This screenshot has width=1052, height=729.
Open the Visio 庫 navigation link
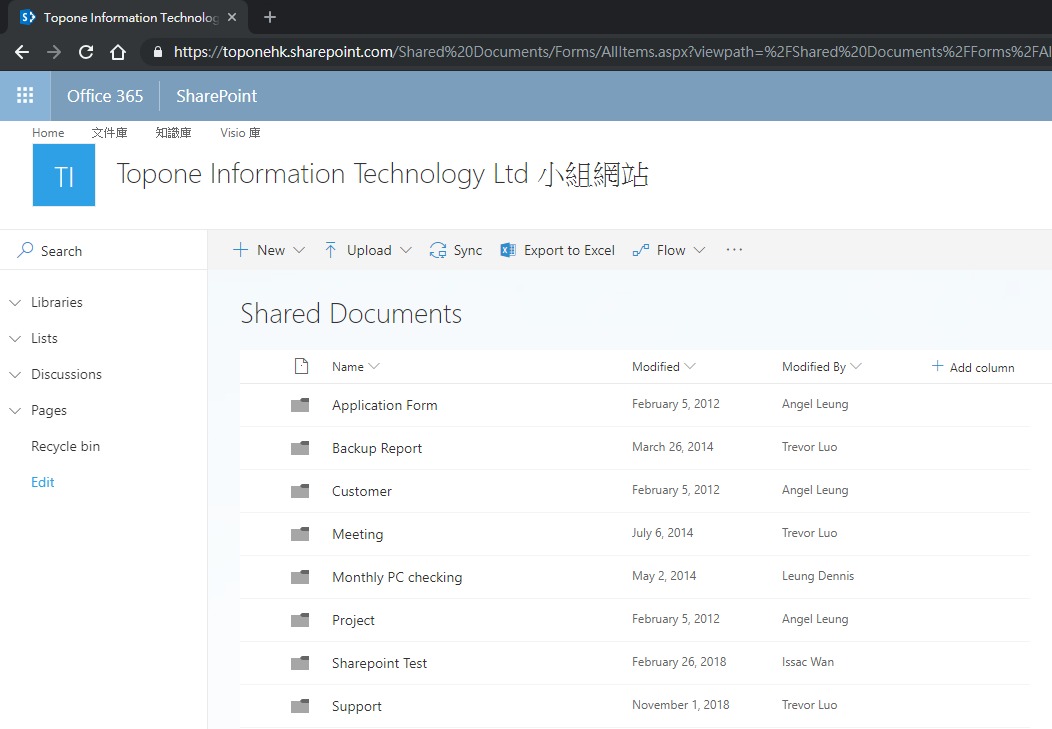(x=240, y=132)
